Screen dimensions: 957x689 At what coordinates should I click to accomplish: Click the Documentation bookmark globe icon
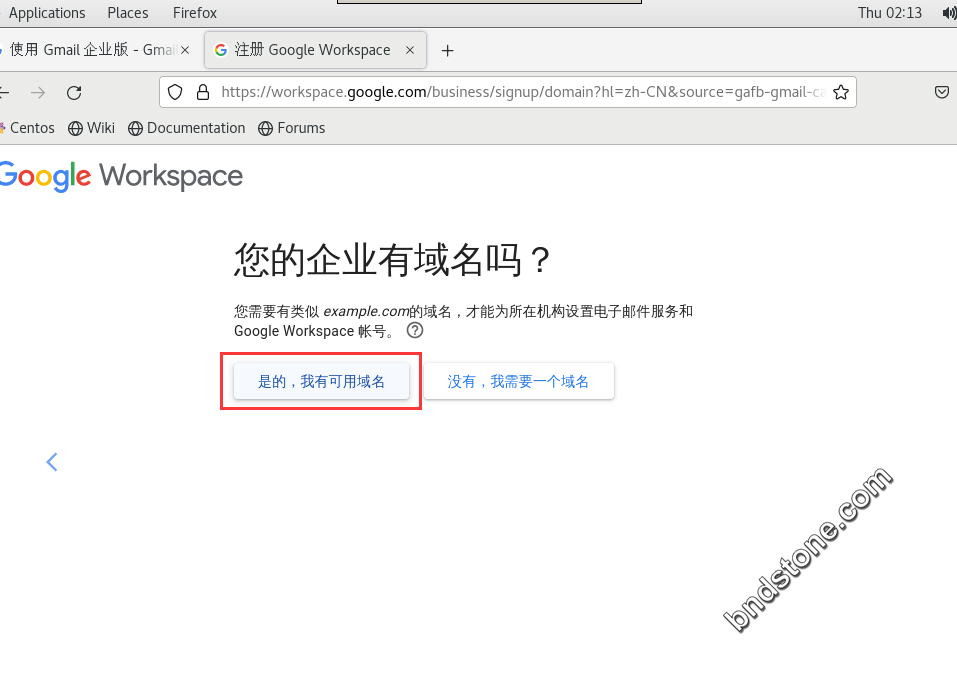(135, 128)
